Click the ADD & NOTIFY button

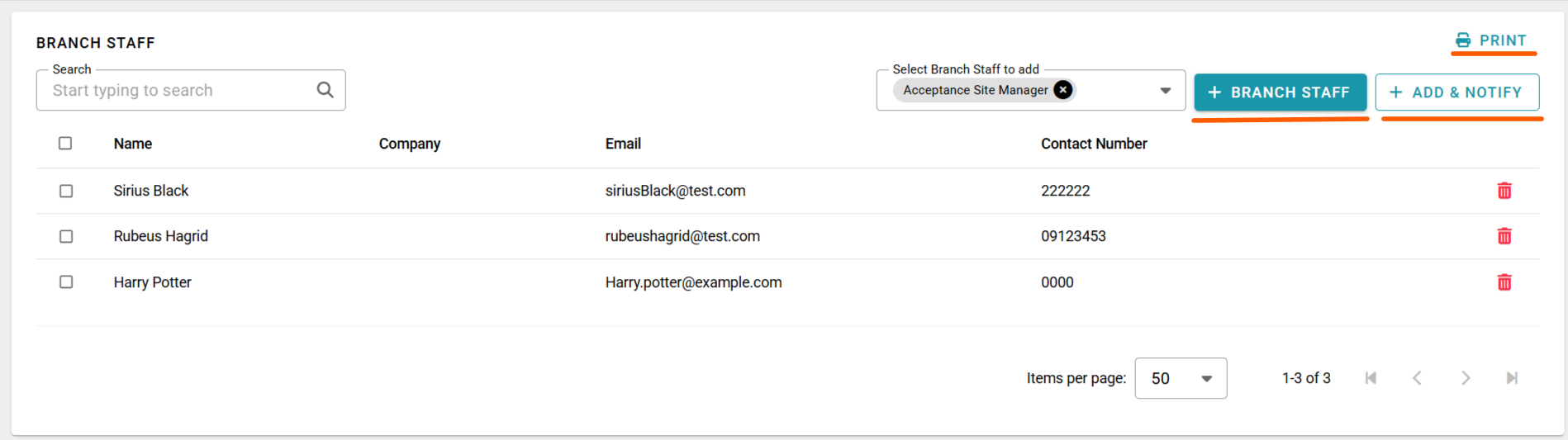(x=1457, y=92)
